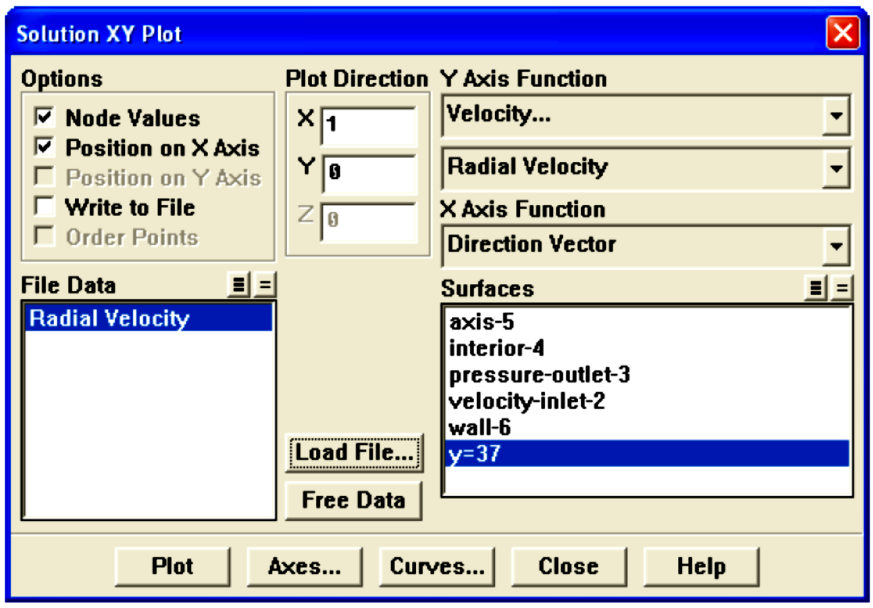Click the Plot button

[172, 566]
